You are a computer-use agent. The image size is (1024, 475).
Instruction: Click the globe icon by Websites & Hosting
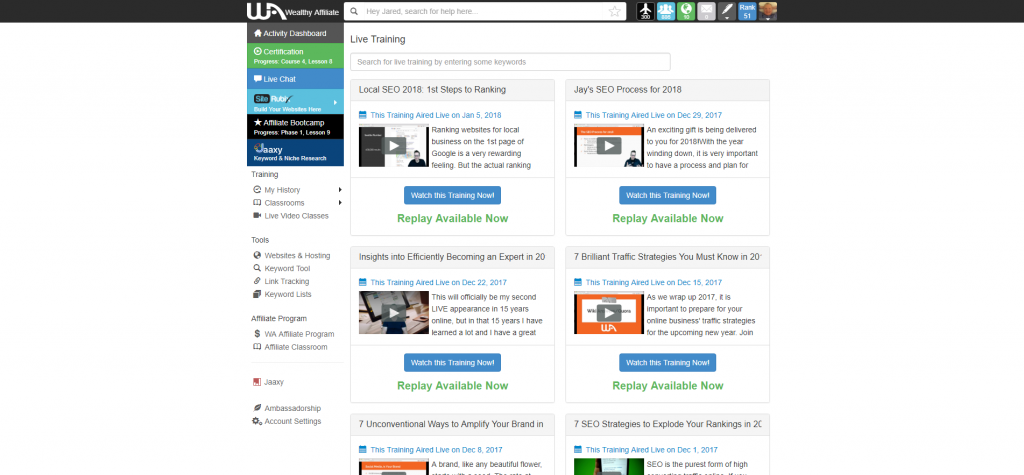click(257, 255)
